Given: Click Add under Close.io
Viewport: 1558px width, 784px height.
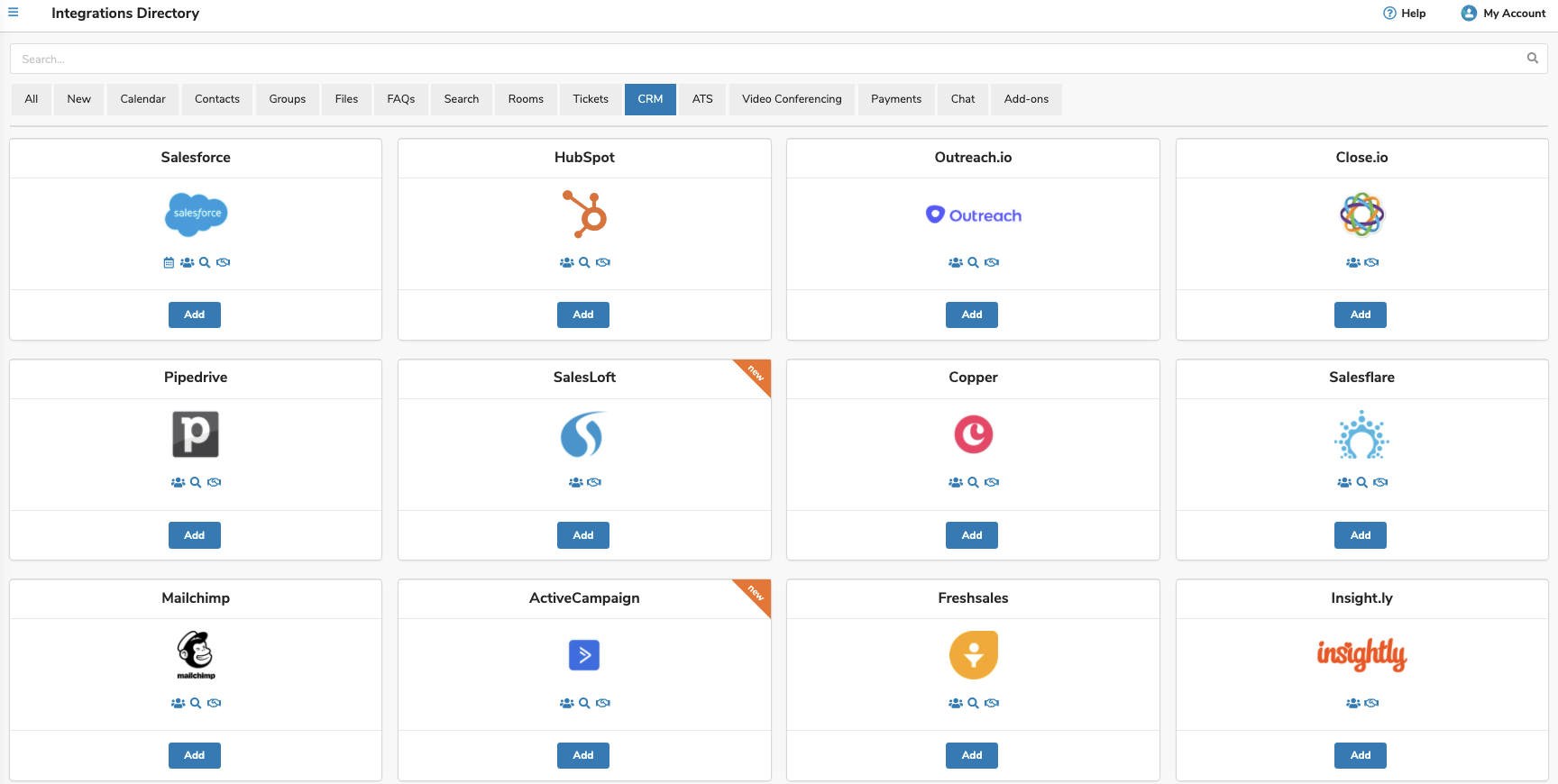Looking at the screenshot, I should [x=1361, y=315].
